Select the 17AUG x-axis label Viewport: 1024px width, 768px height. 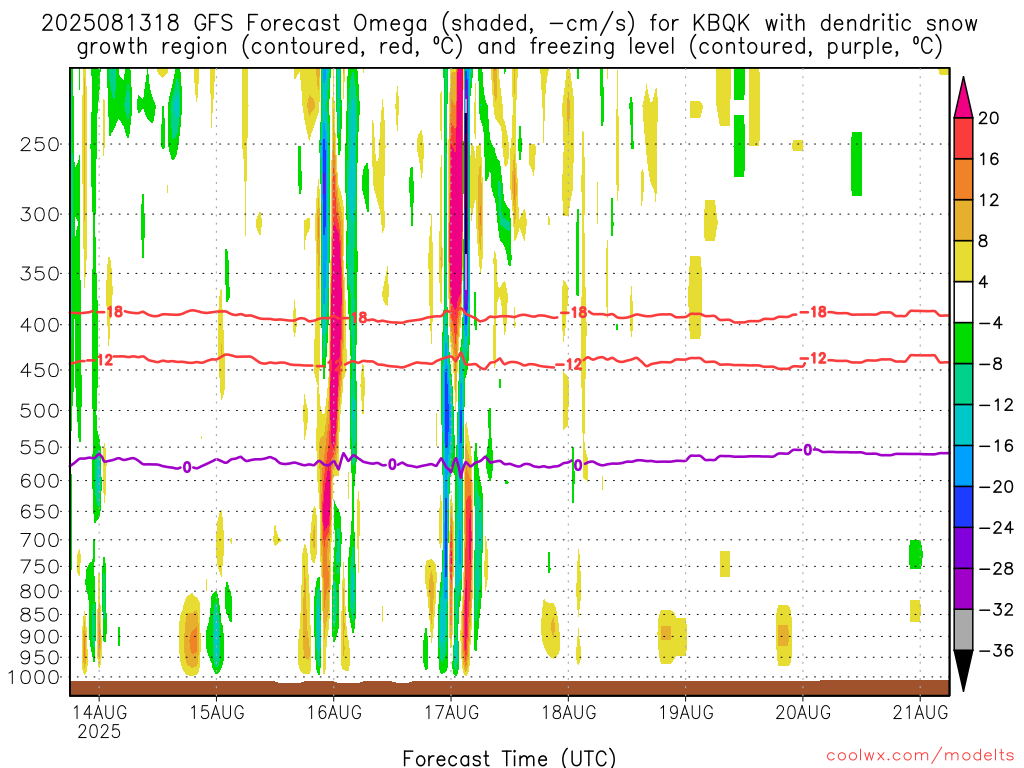coord(451,712)
